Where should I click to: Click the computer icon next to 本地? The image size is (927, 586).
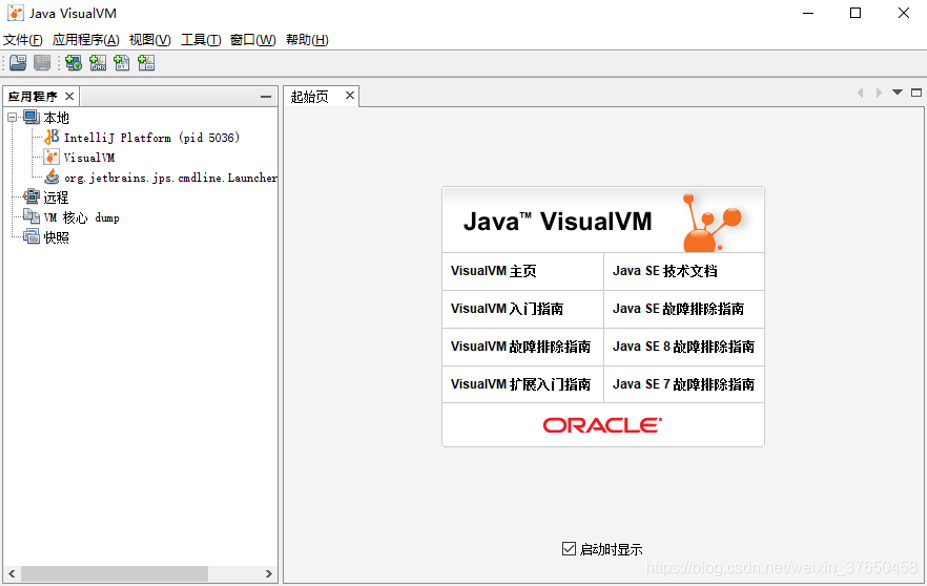31,117
